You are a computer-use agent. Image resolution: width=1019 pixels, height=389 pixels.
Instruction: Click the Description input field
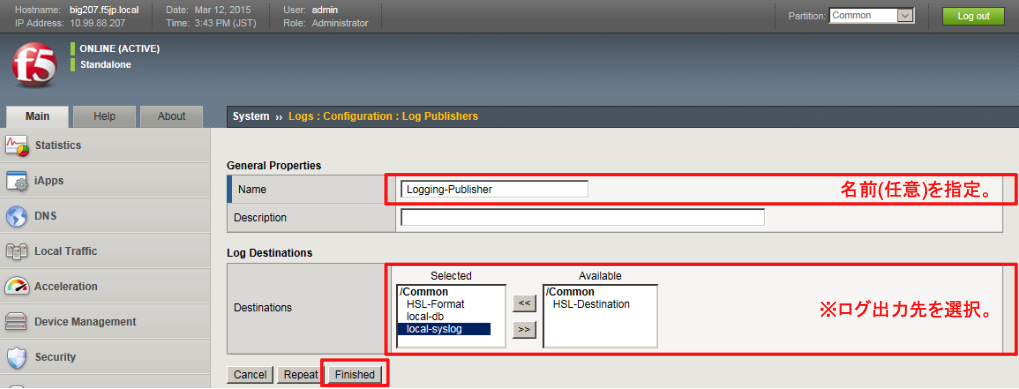tap(582, 217)
